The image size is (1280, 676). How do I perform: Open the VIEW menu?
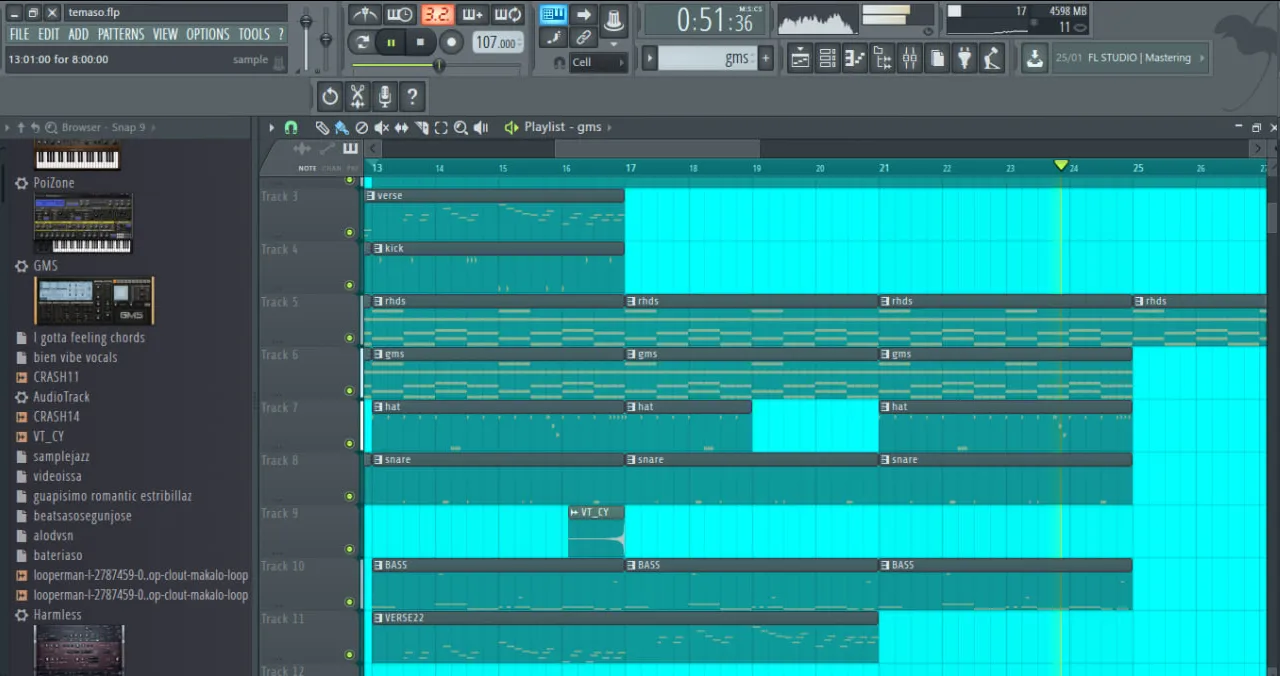click(x=166, y=34)
